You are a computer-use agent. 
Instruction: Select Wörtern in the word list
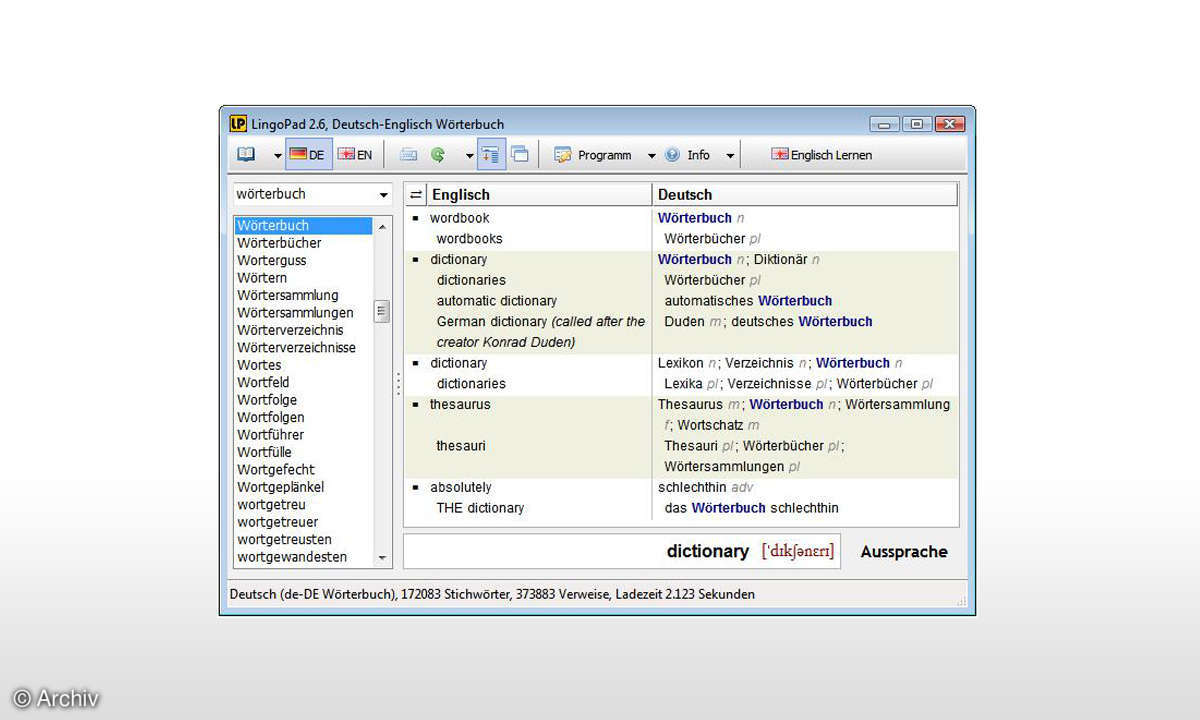pyautogui.click(x=262, y=278)
